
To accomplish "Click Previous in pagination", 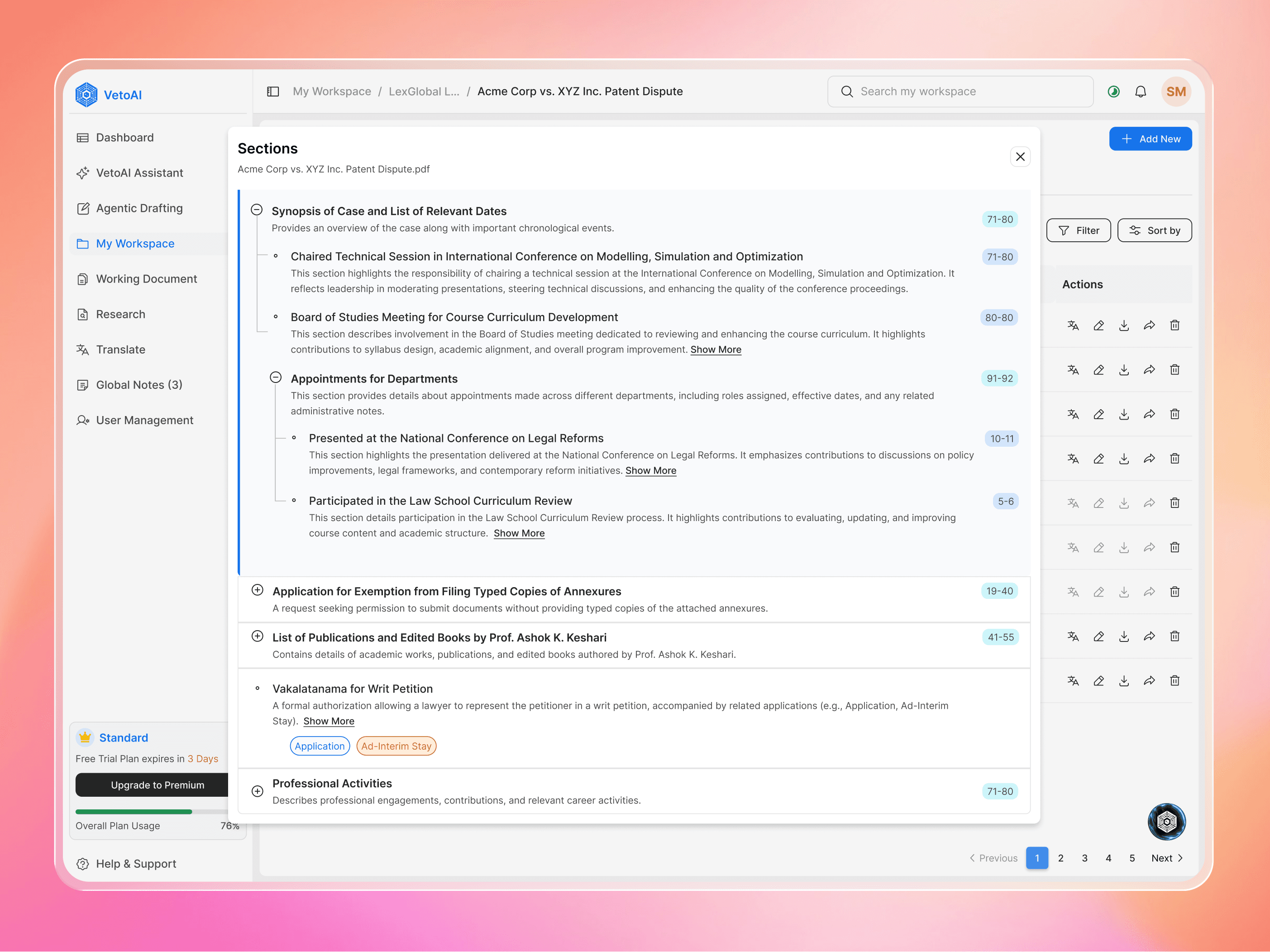I will [x=993, y=858].
